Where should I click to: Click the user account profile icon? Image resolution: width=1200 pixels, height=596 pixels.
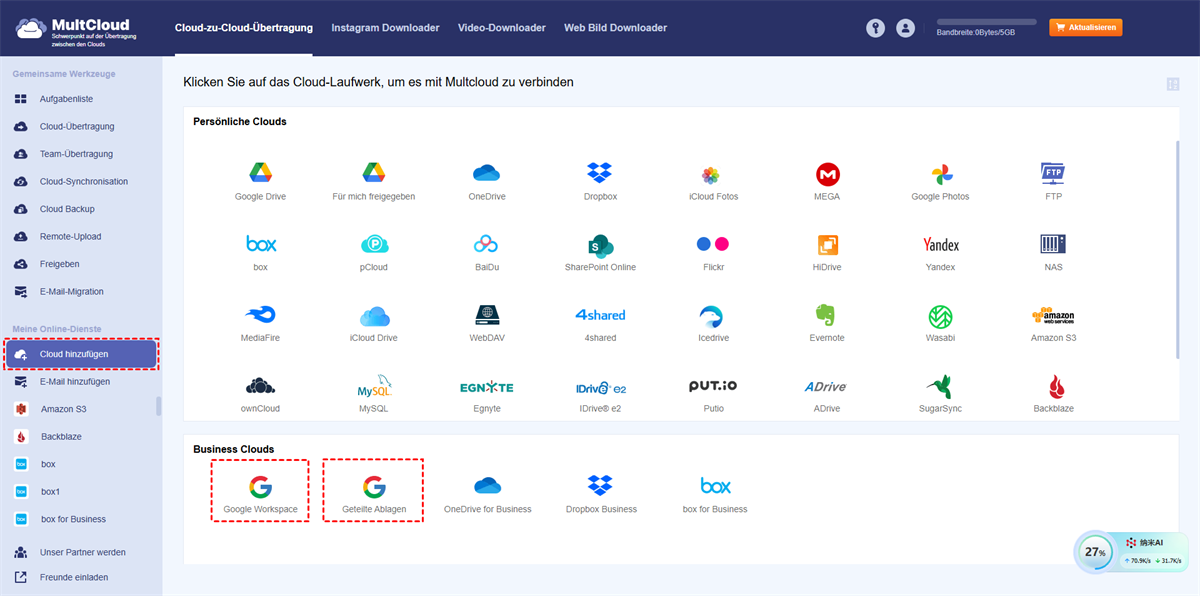coord(906,28)
